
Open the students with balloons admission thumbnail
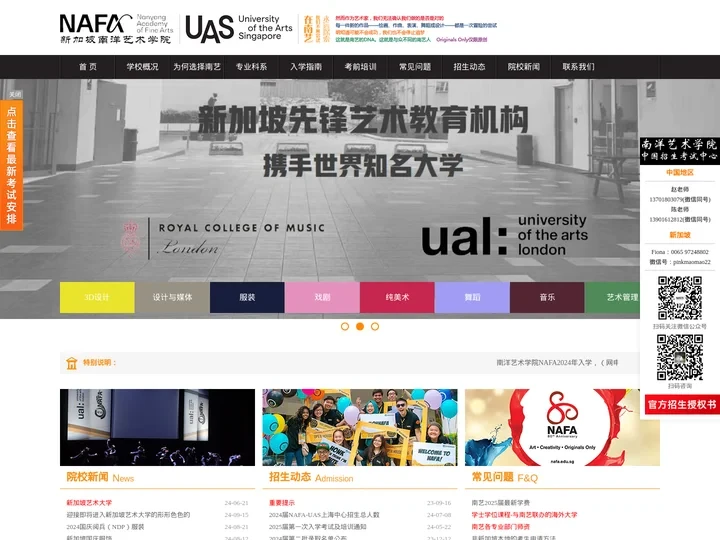pyautogui.click(x=360, y=428)
